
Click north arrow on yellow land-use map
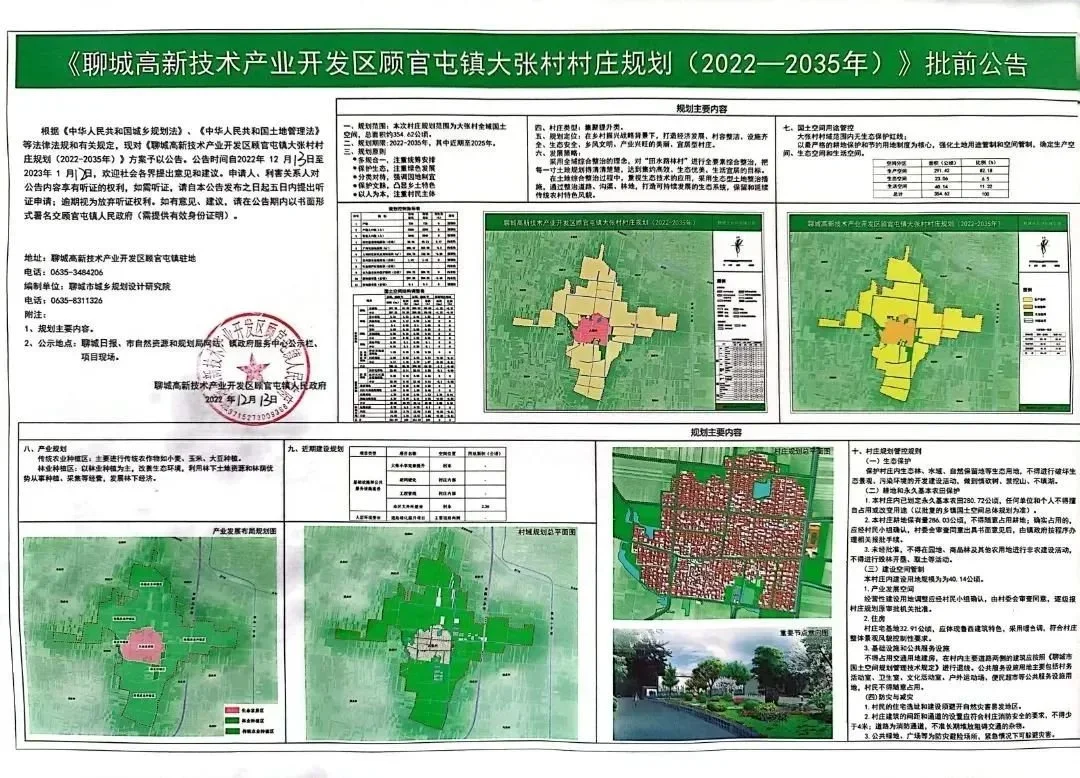pyautogui.click(x=1042, y=245)
